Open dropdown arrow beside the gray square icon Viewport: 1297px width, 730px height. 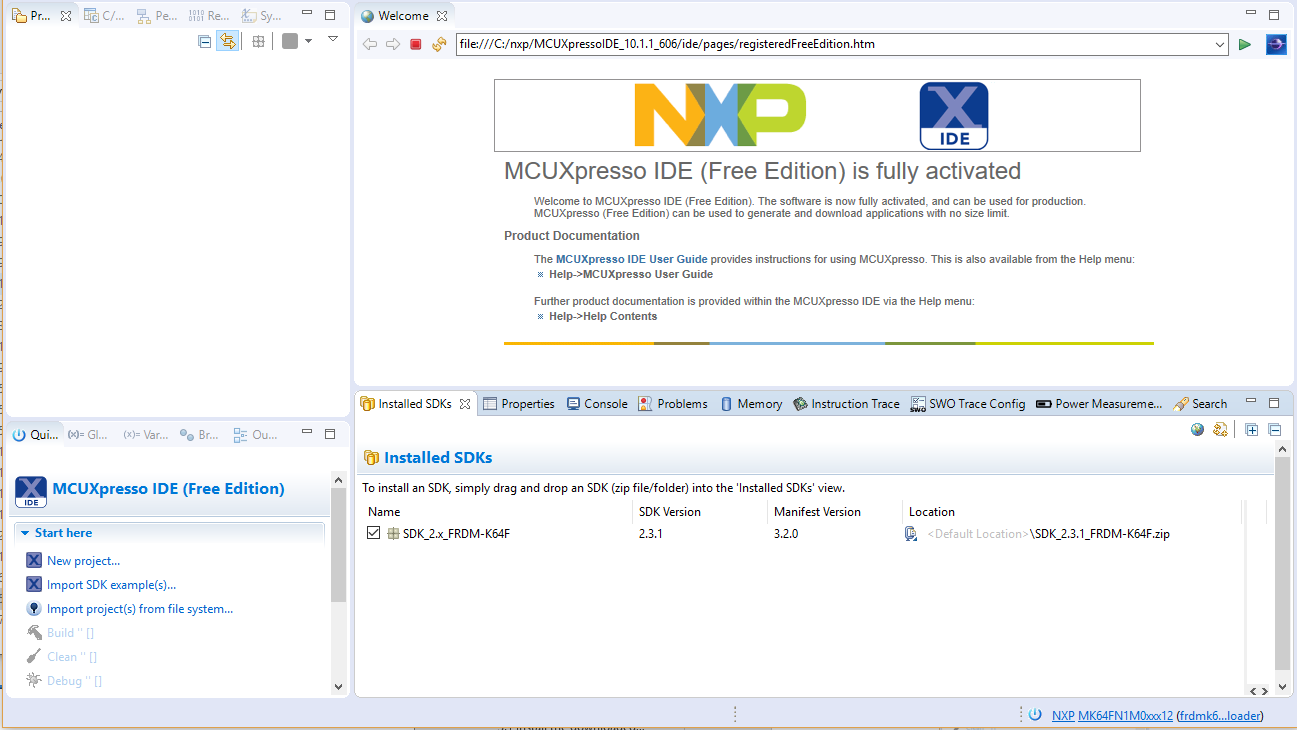tap(308, 41)
